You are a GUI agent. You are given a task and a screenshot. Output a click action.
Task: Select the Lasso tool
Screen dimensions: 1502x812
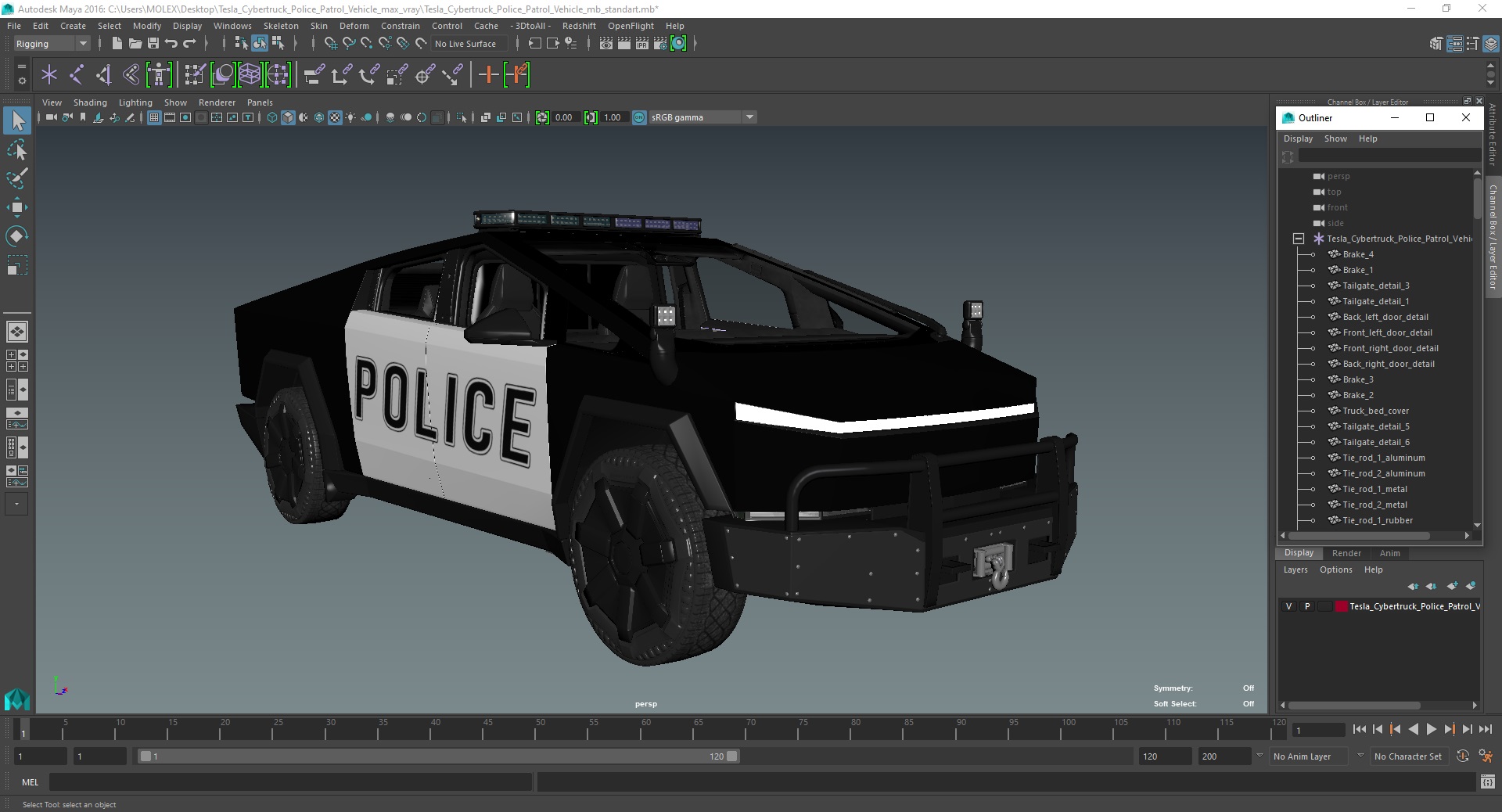(x=16, y=149)
